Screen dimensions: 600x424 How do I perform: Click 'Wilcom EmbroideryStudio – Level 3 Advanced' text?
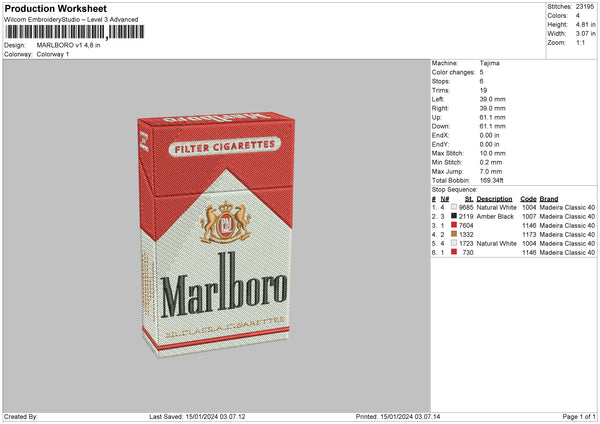tap(71, 20)
